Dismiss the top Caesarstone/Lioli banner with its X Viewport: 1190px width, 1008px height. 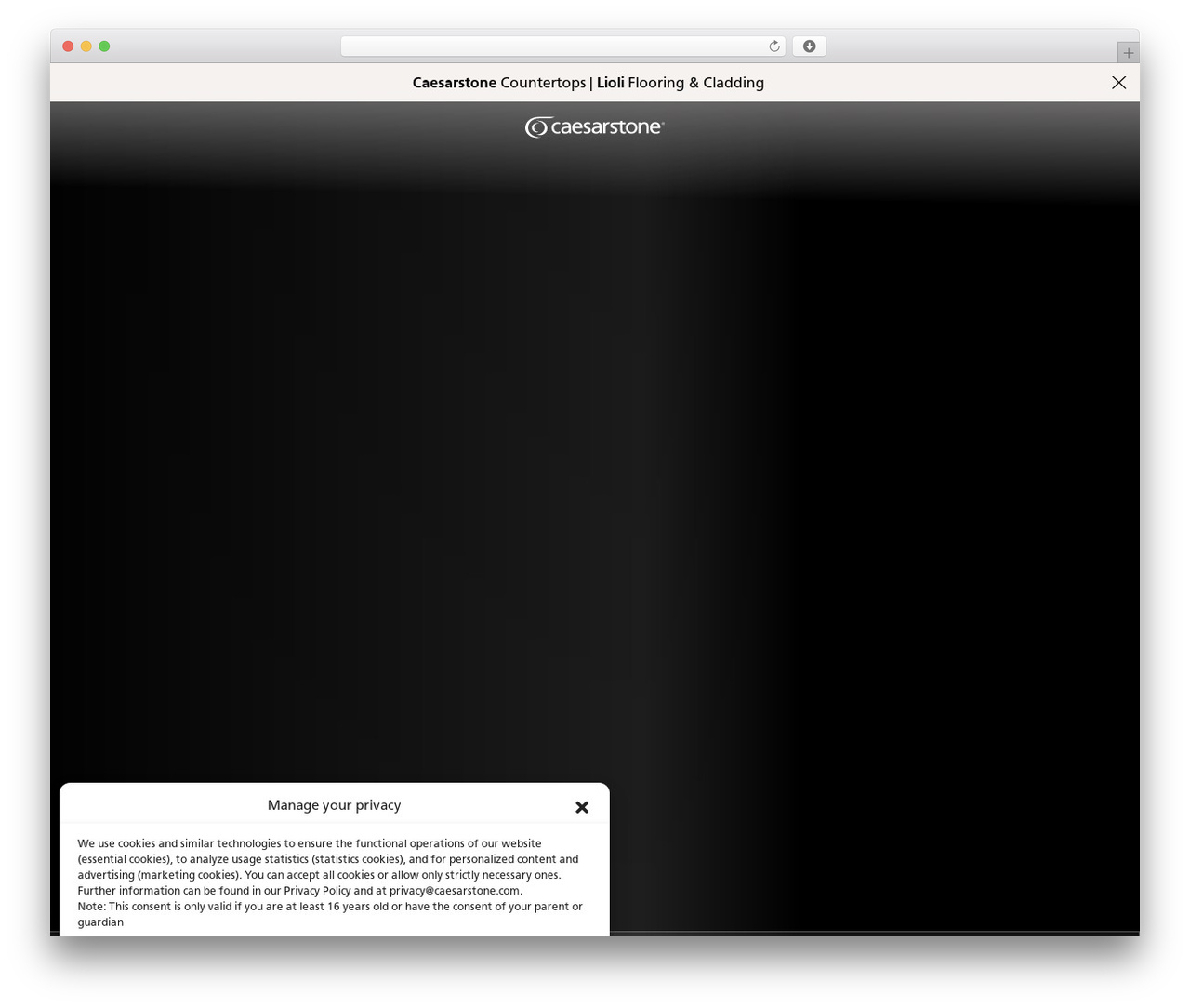pos(1118,83)
